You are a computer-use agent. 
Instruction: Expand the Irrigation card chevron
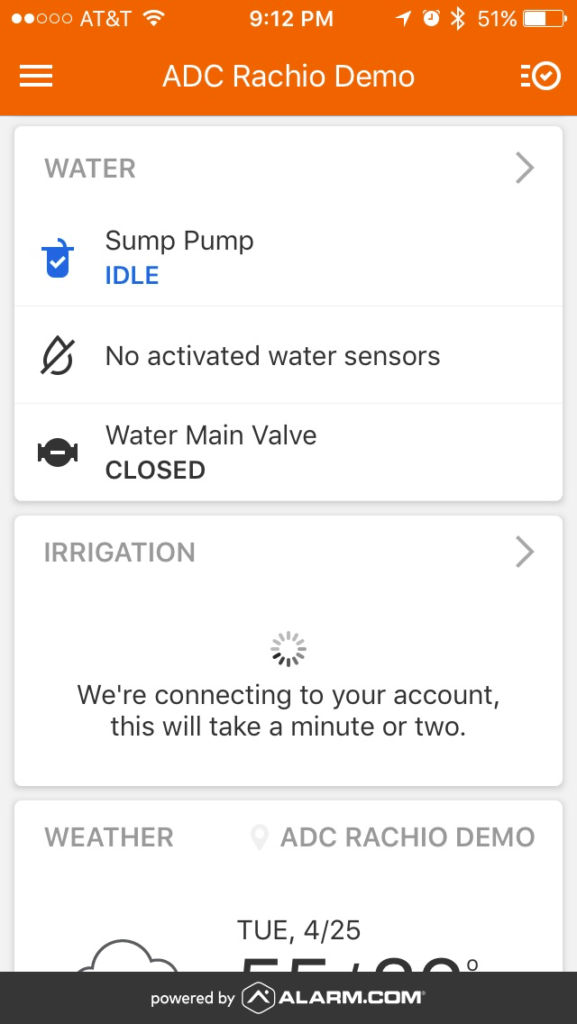pos(525,552)
